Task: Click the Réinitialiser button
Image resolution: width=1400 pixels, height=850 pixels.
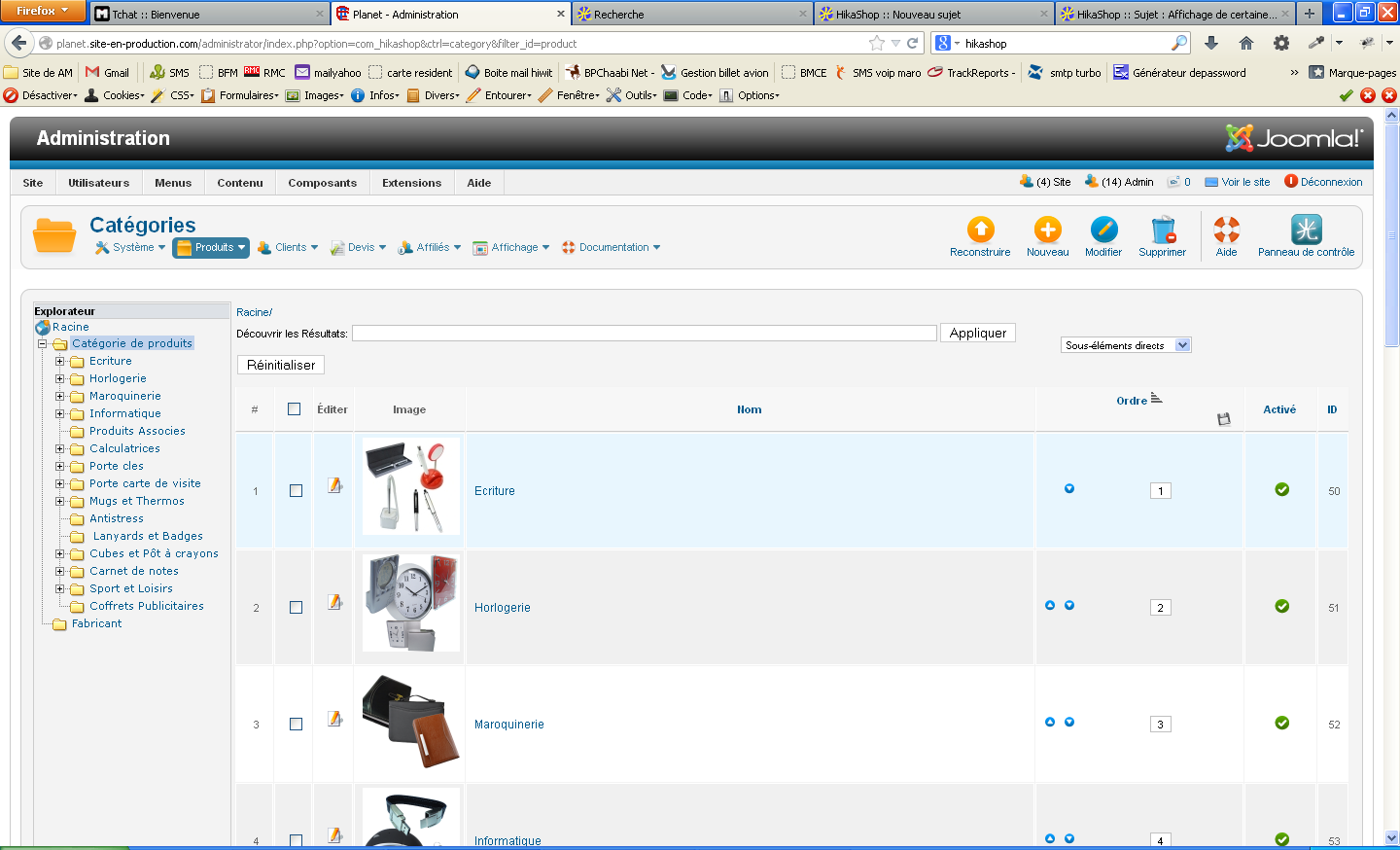Action: coord(281,365)
